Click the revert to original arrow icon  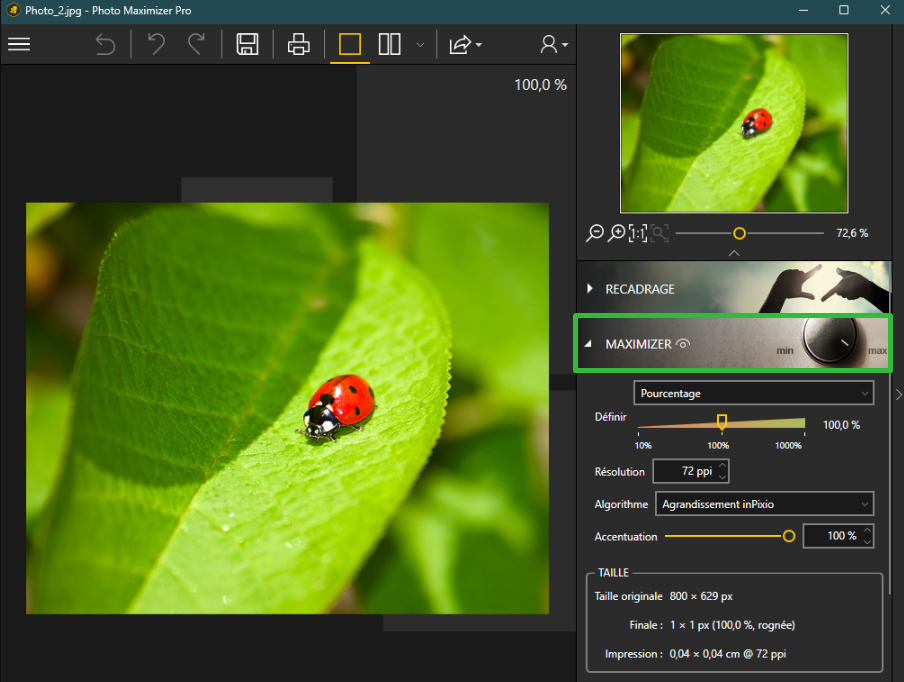(x=105, y=44)
